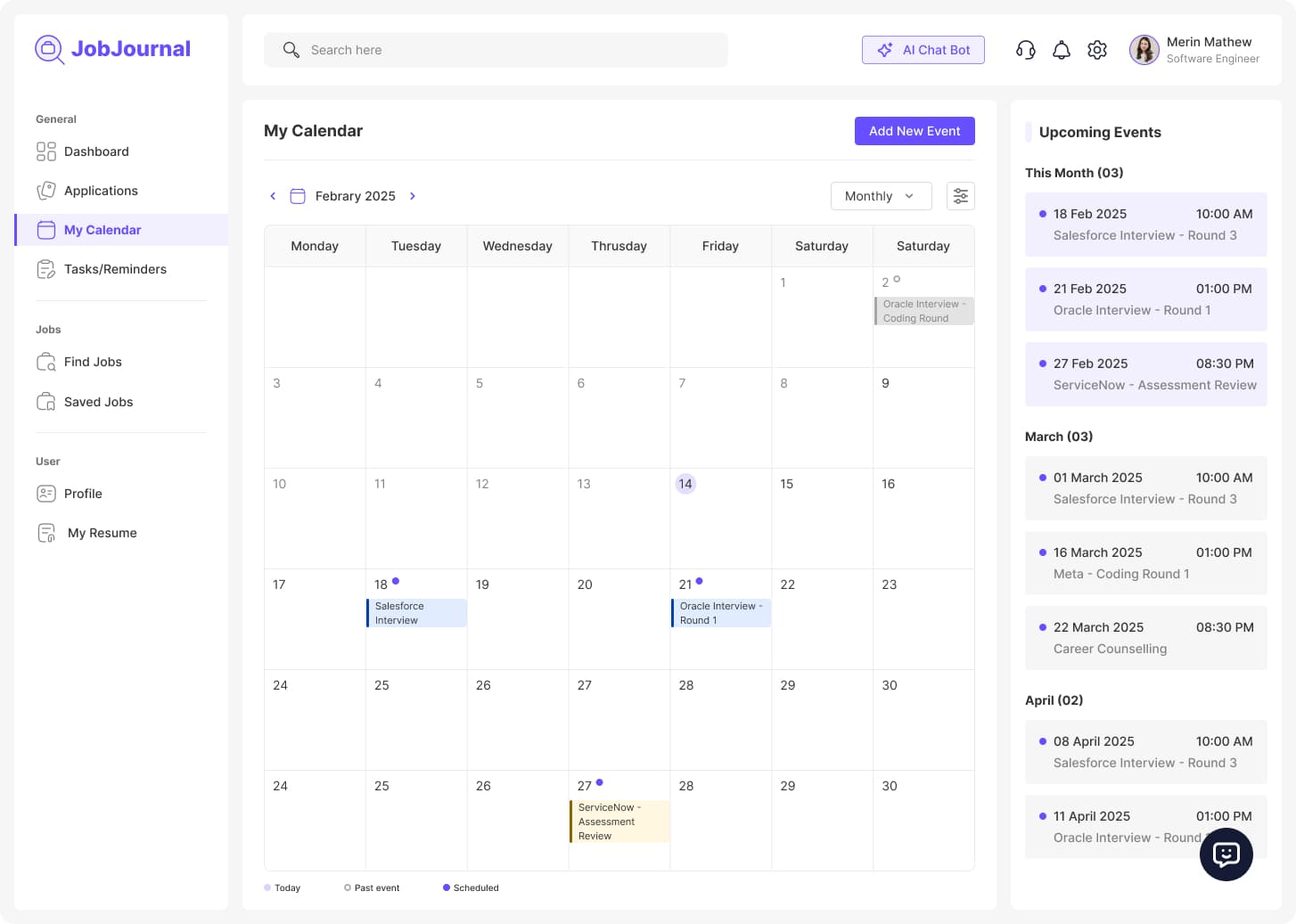Click the calendar icon beside Febrary 2025
The width and height of the screenshot is (1296, 924).
tap(298, 196)
